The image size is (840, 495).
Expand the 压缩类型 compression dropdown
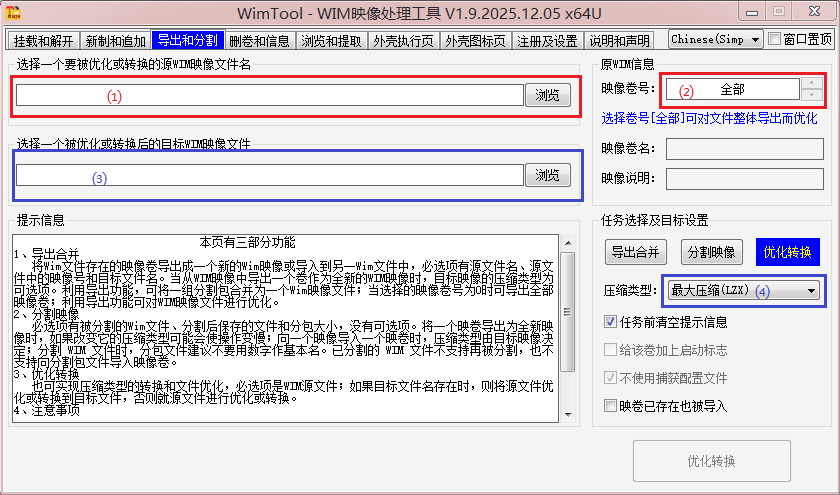744,291
